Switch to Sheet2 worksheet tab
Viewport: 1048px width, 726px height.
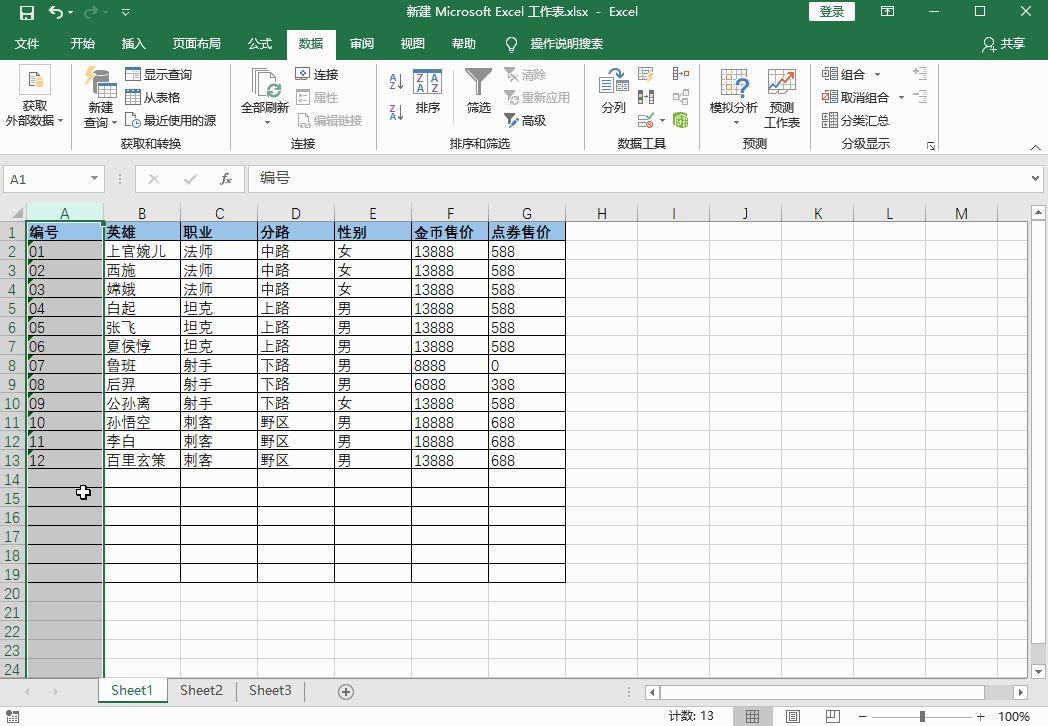201,691
